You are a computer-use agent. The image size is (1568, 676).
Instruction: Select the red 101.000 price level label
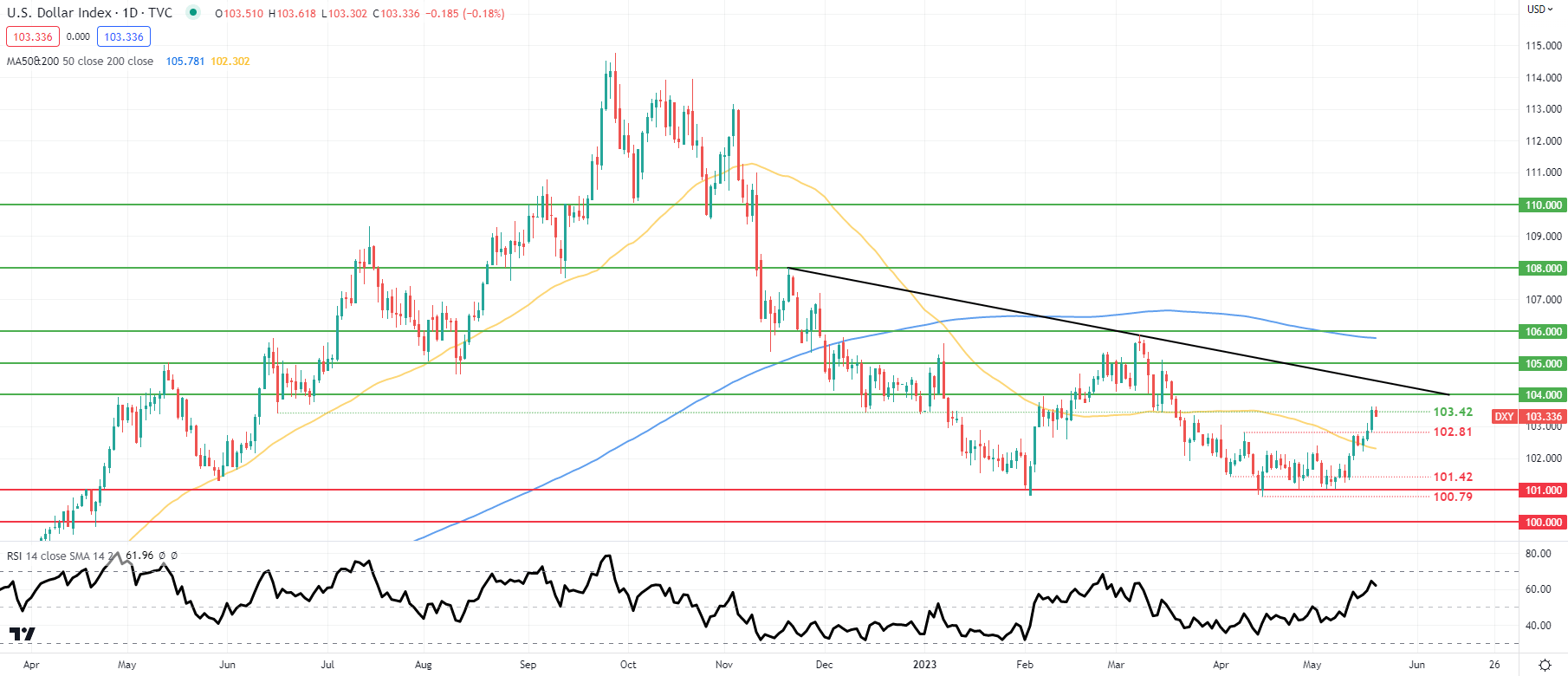pos(1543,491)
